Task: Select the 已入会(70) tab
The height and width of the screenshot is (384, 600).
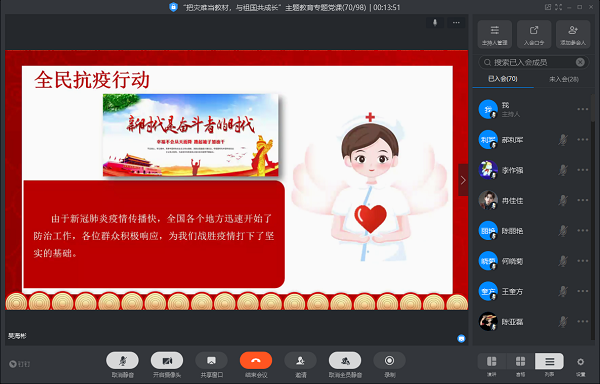Action: pyautogui.click(x=503, y=79)
